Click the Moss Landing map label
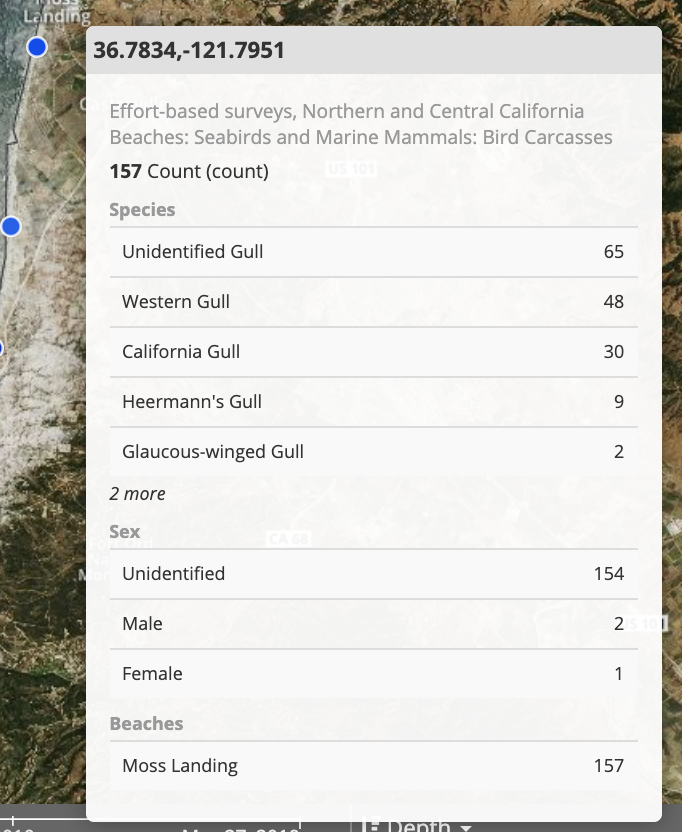This screenshot has width=682, height=832. click(57, 13)
